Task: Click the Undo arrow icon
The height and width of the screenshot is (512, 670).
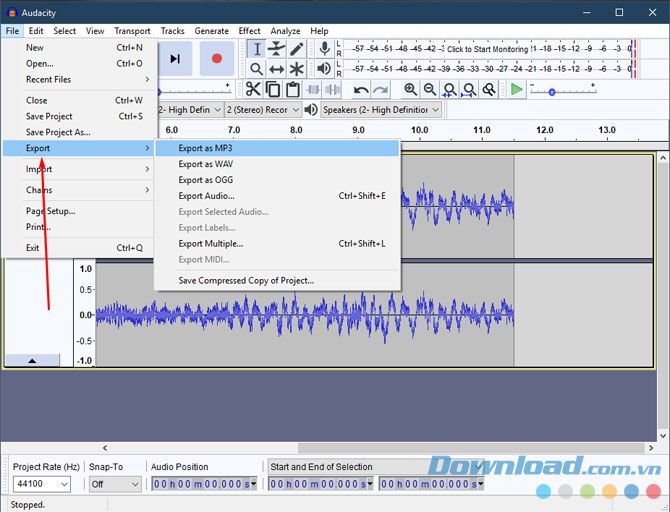Action: [361, 90]
